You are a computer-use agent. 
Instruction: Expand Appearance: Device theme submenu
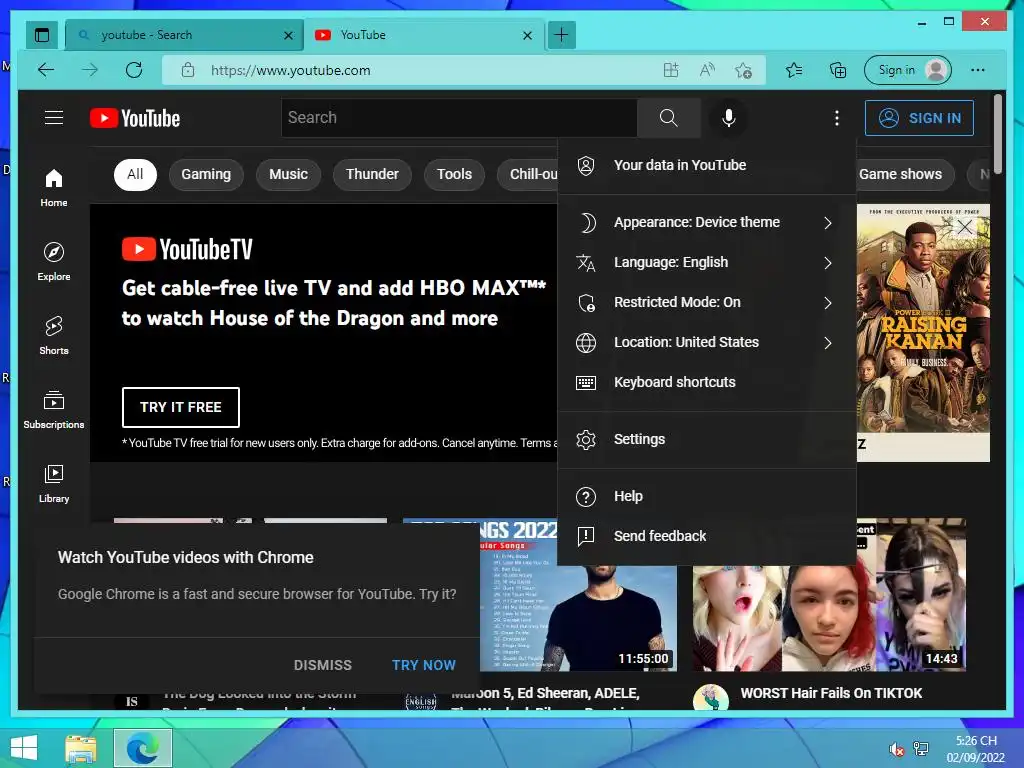(707, 223)
